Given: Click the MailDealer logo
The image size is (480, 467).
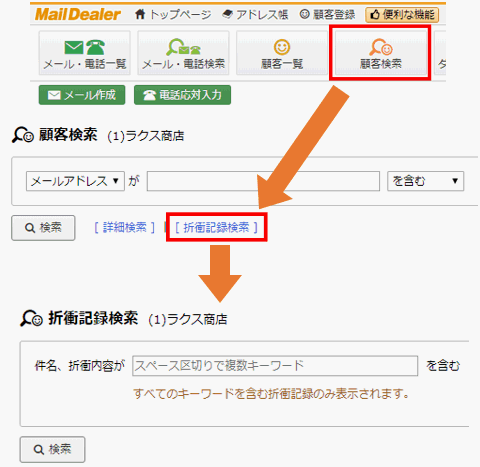Looking at the screenshot, I should pos(78,15).
